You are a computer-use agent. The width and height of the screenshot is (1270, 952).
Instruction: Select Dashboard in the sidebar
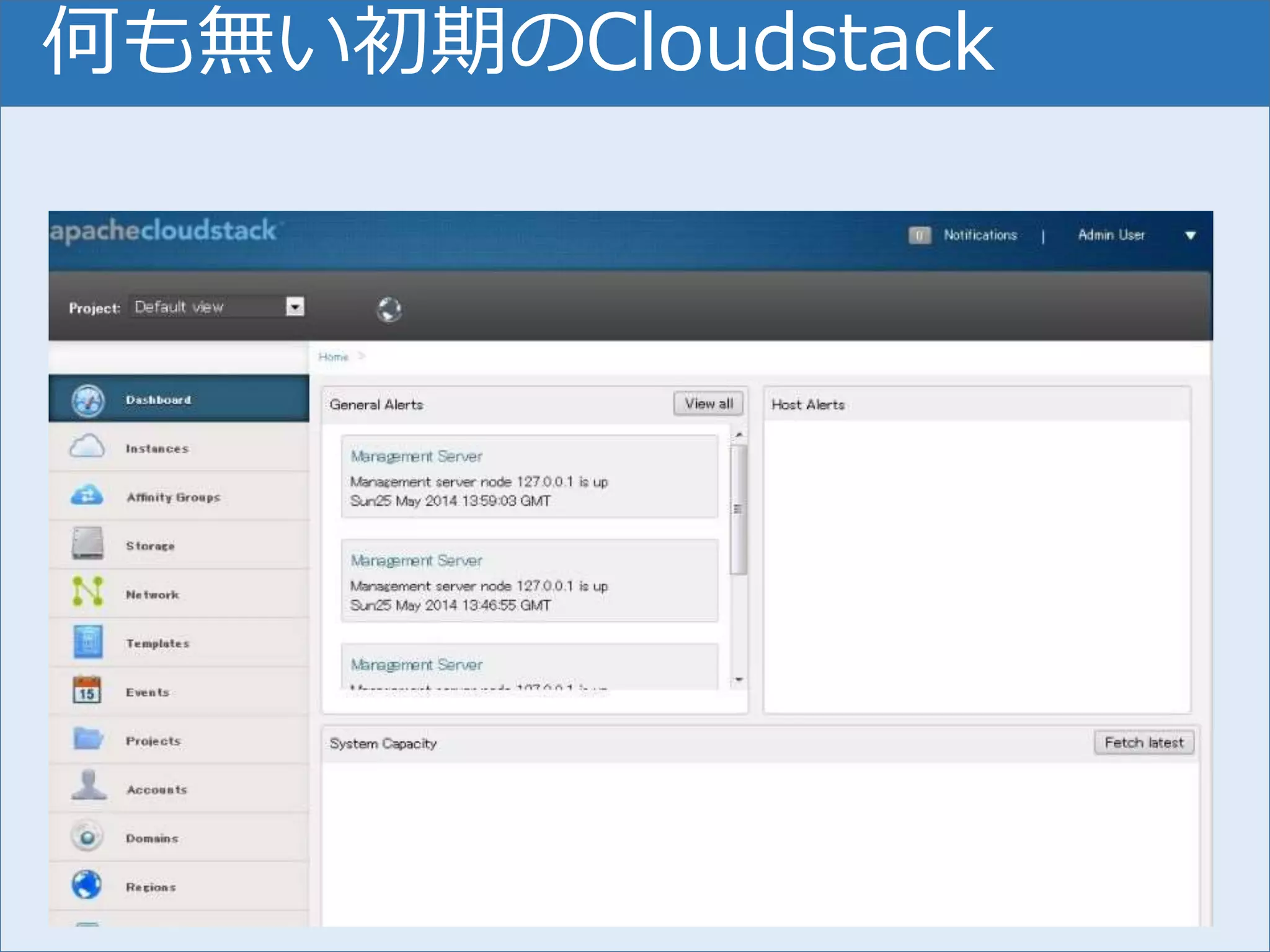click(179, 399)
